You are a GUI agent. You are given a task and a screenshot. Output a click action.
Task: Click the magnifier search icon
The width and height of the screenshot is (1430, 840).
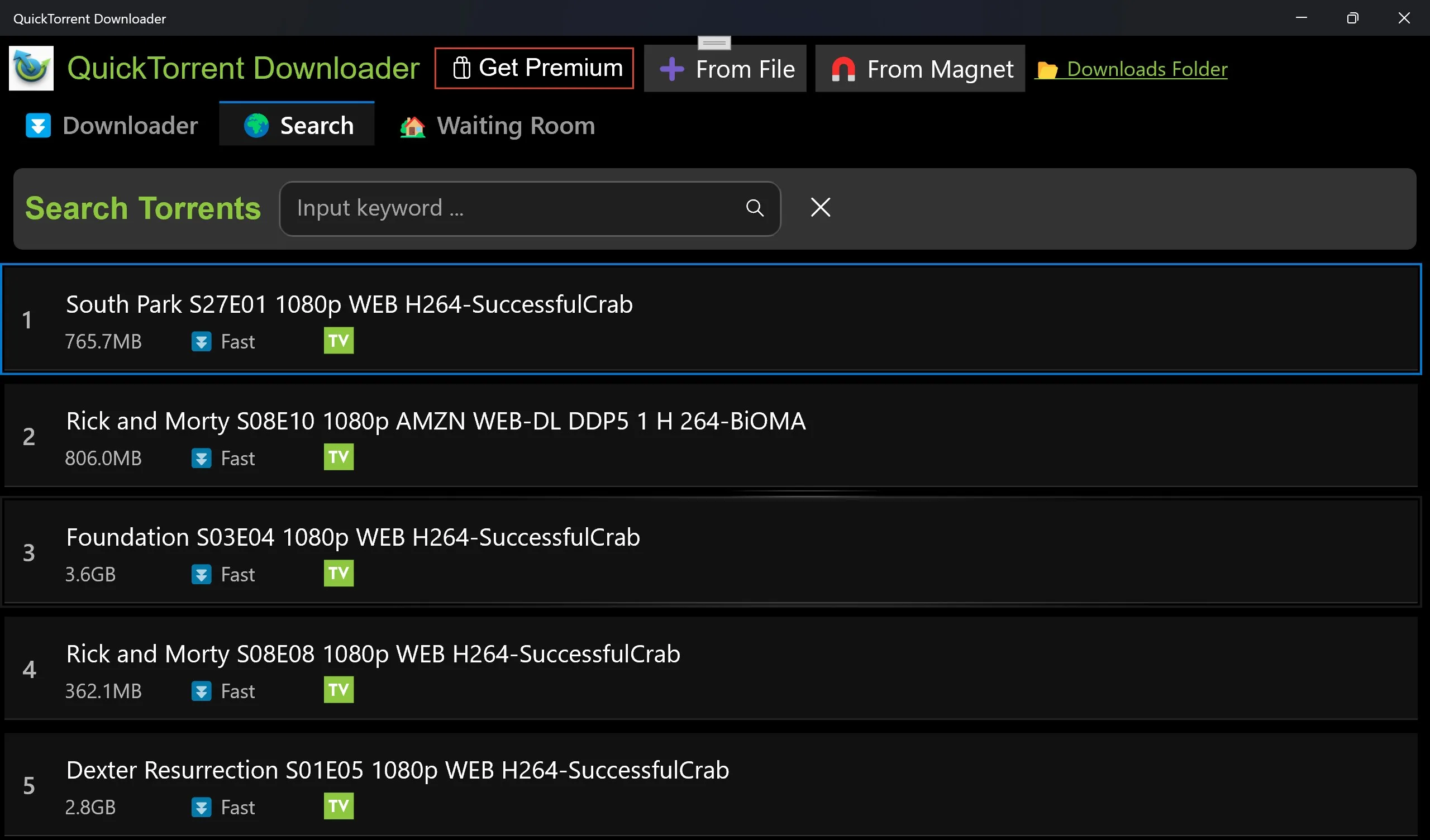pyautogui.click(x=755, y=208)
